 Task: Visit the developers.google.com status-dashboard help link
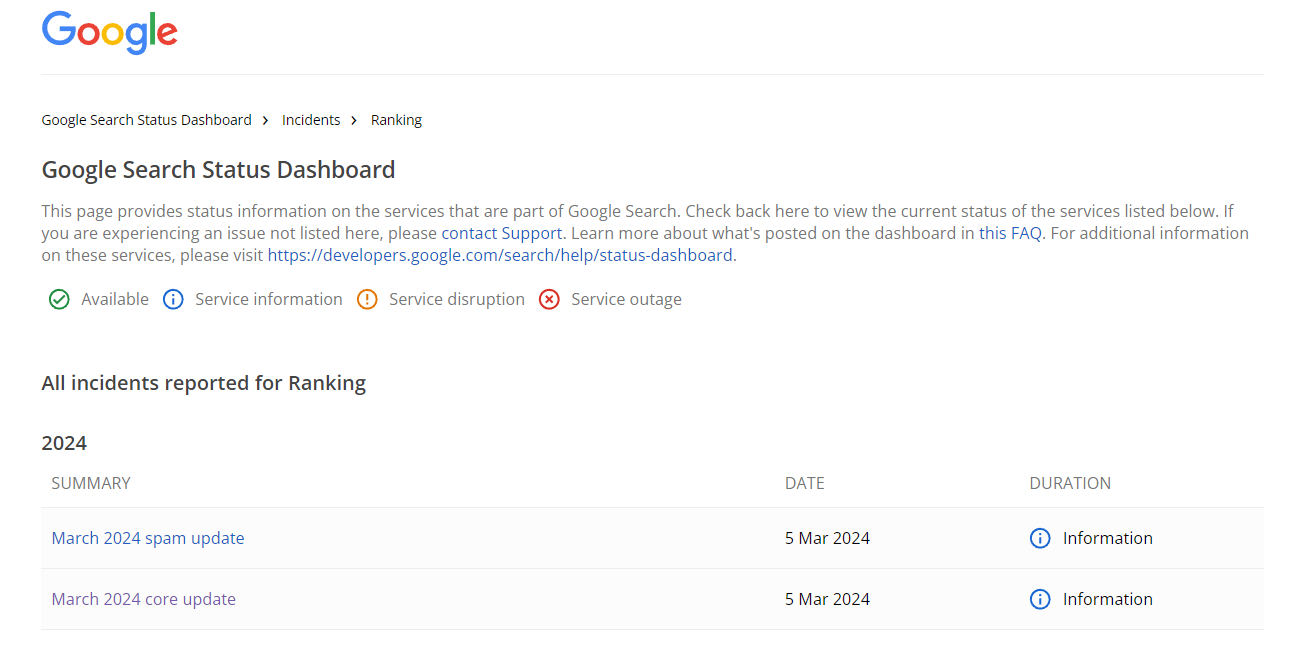(x=499, y=255)
